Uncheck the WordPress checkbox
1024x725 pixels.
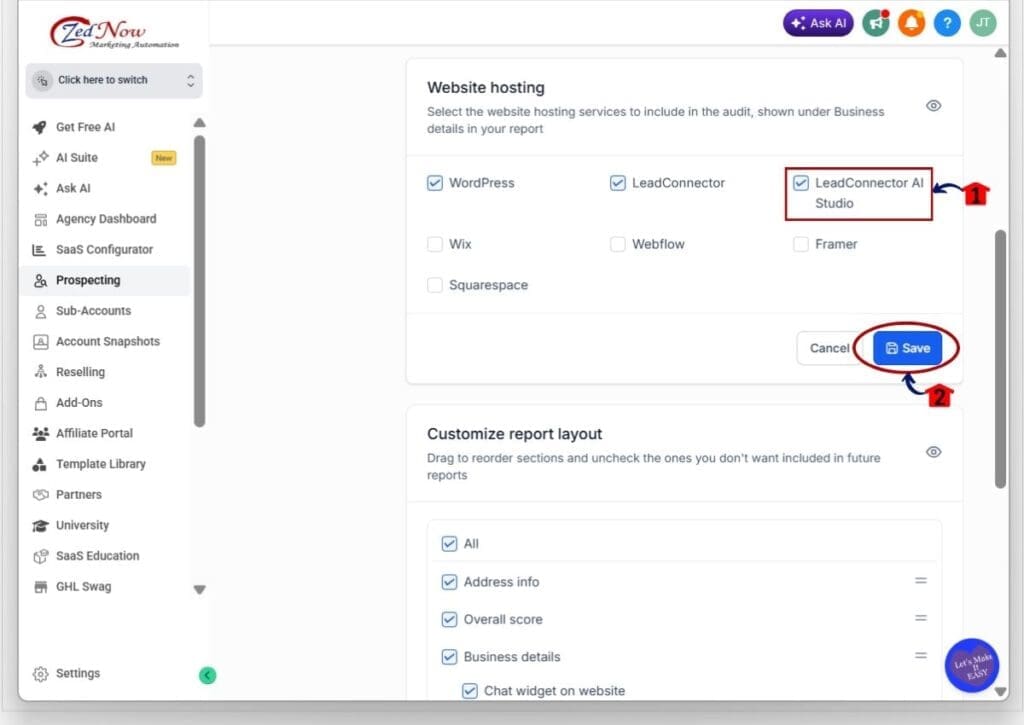pyautogui.click(x=435, y=183)
